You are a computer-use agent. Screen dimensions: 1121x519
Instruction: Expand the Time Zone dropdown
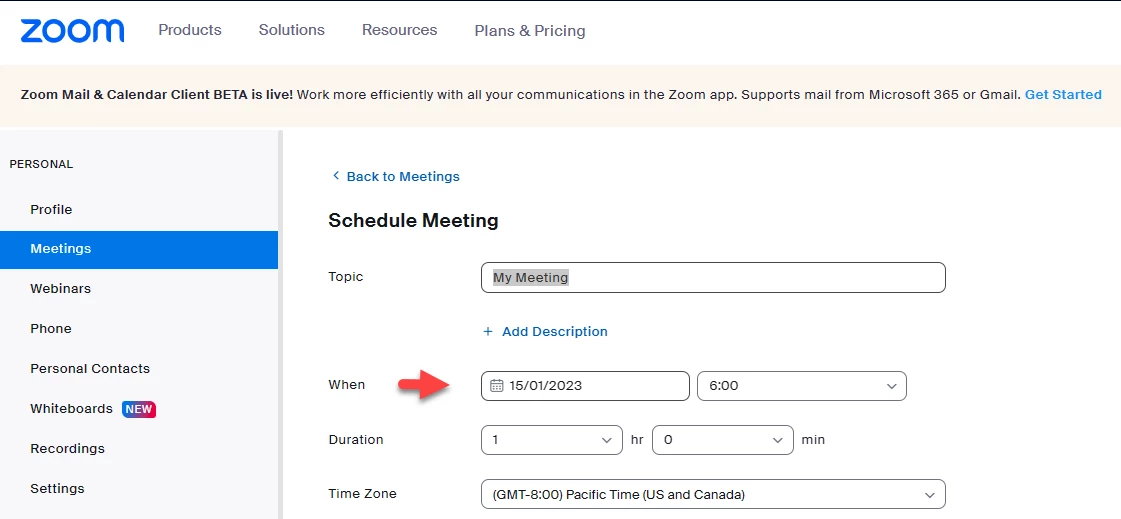[713, 494]
